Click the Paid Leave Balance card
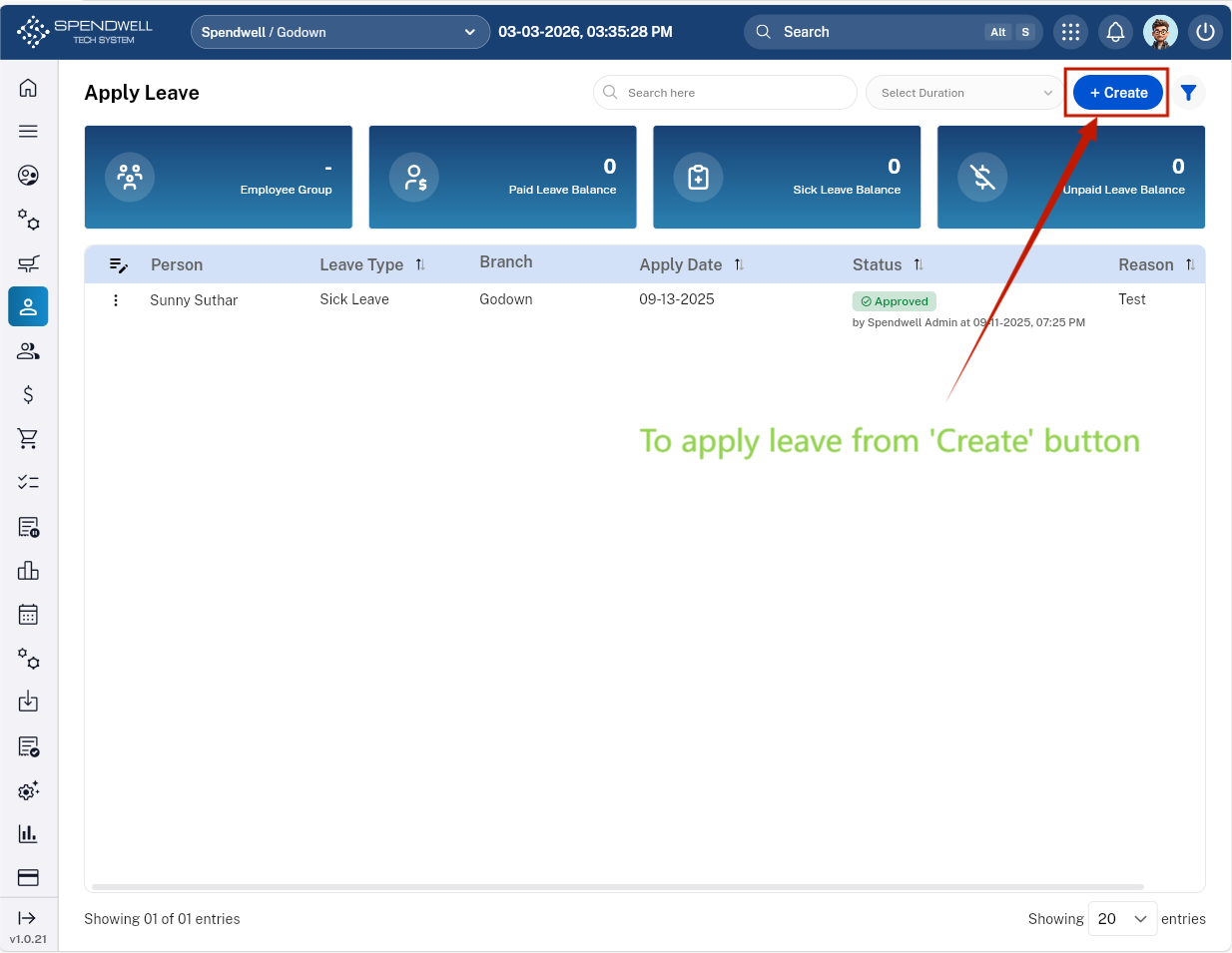The image size is (1232, 953). point(503,178)
